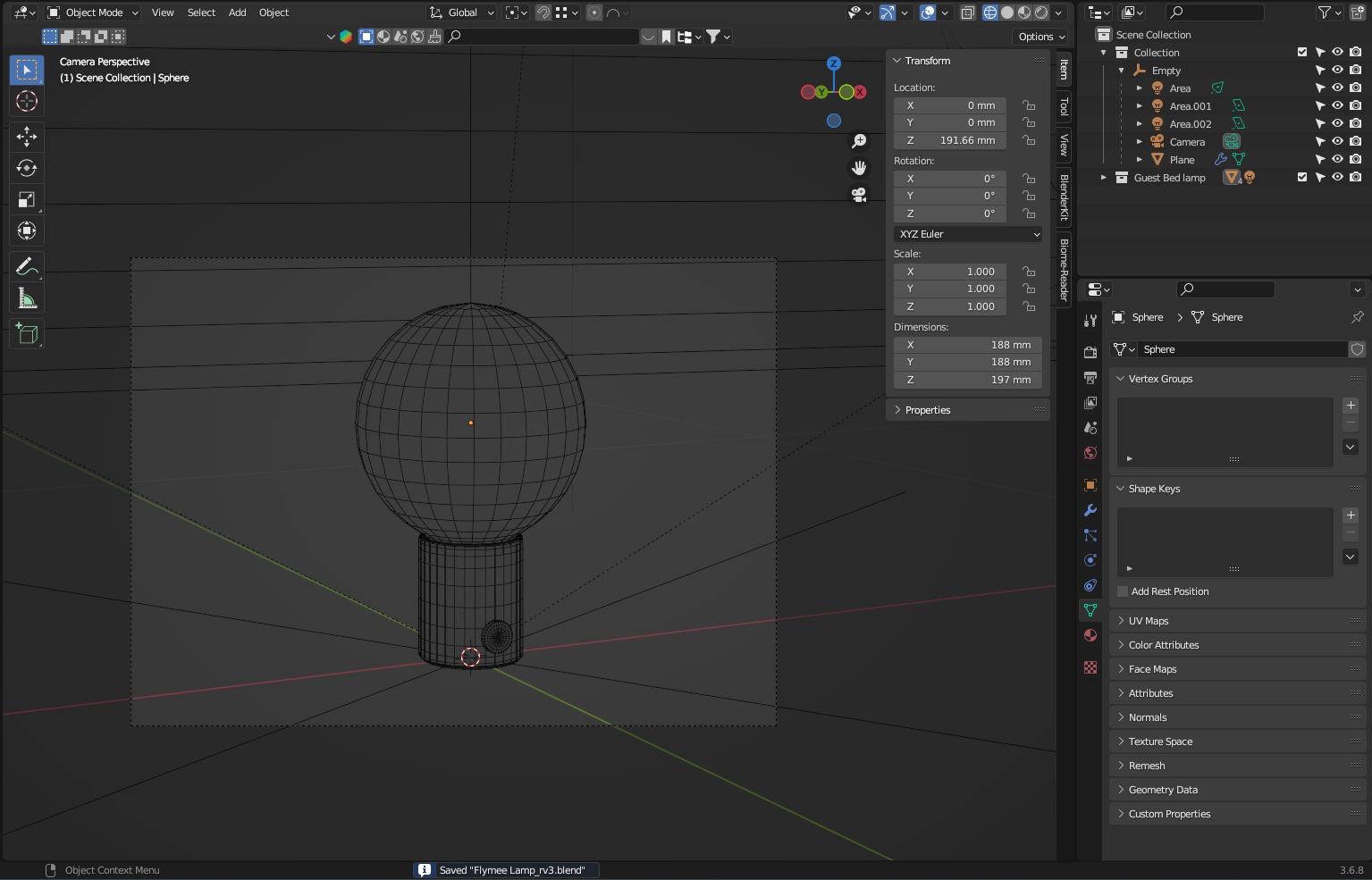1372x880 pixels.
Task: Open Output properties tab
Action: click(1090, 378)
